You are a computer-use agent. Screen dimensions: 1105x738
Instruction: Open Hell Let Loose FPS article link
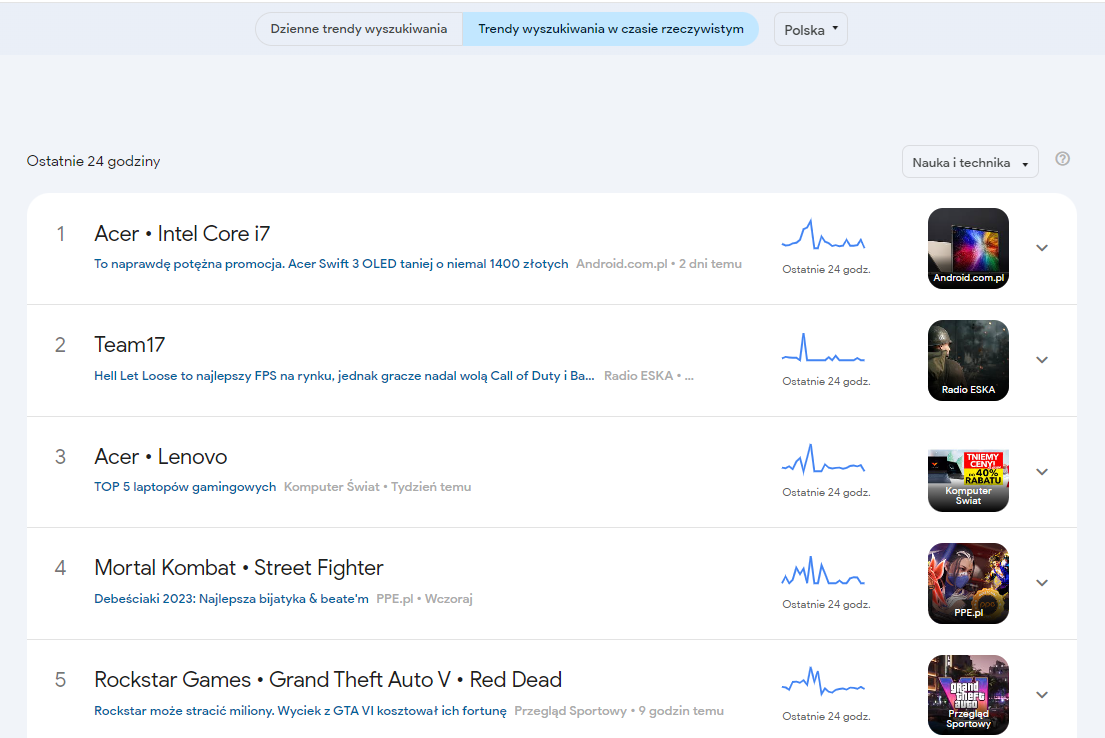tap(345, 376)
